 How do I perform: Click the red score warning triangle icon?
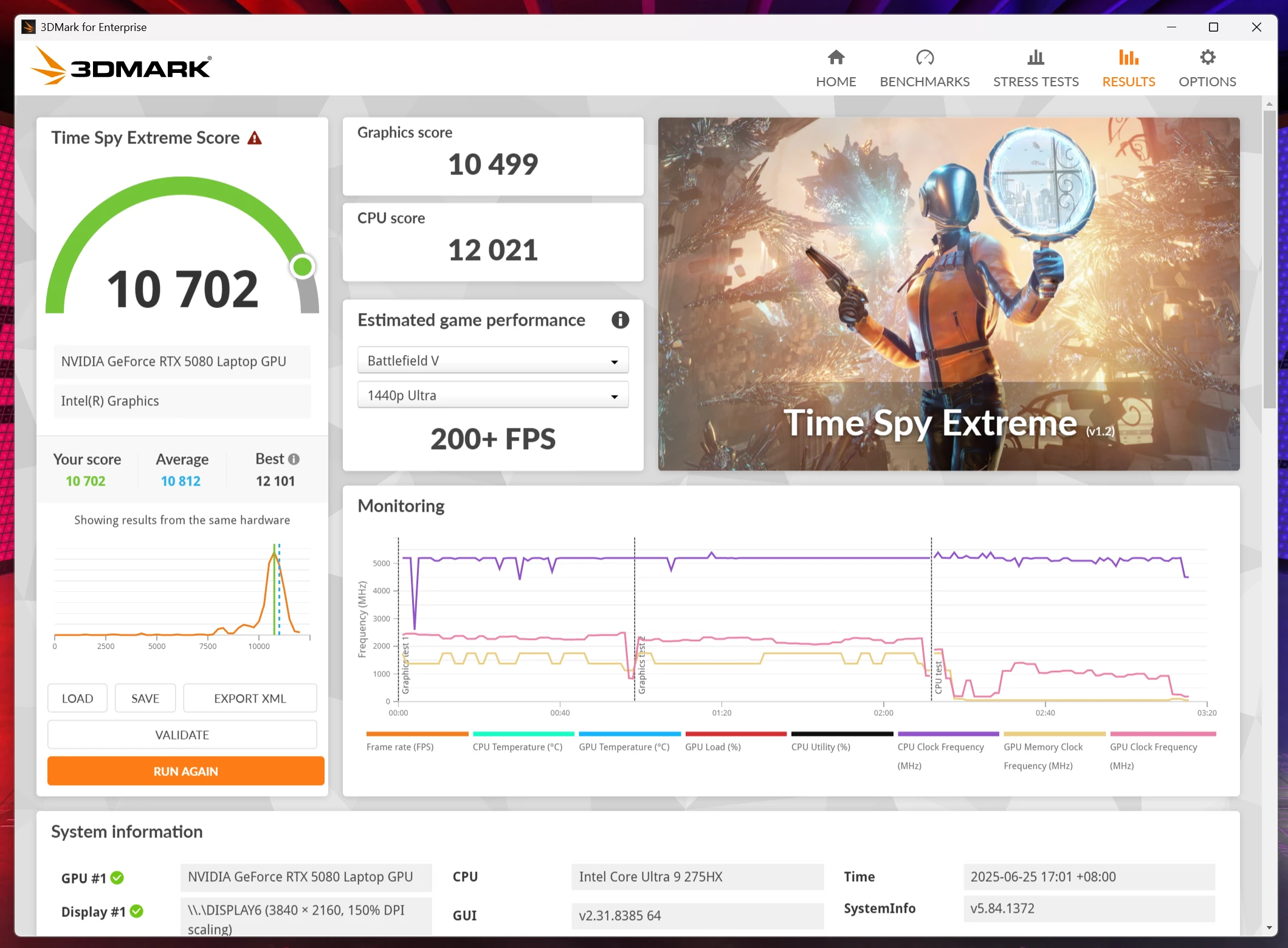pyautogui.click(x=255, y=139)
